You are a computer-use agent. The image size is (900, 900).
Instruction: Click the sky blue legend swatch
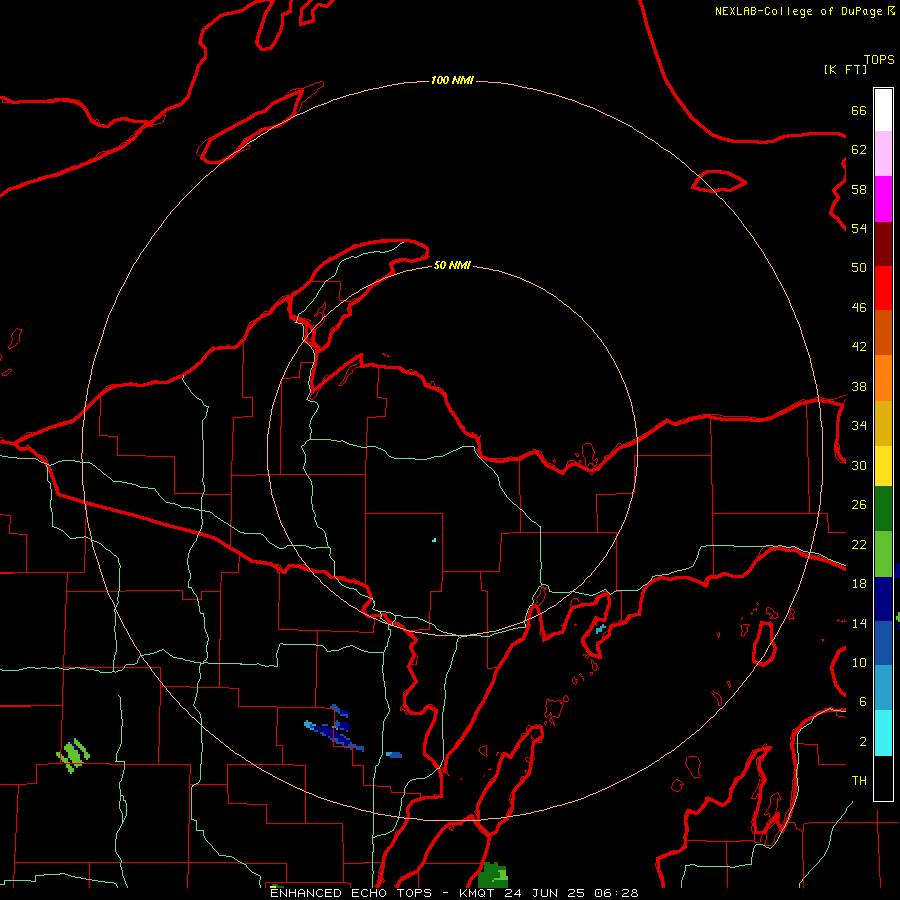point(883,688)
